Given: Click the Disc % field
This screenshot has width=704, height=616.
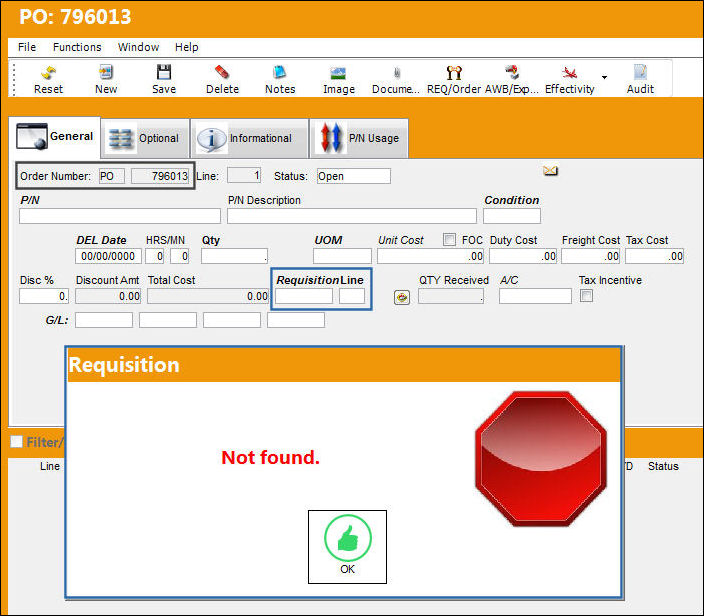Looking at the screenshot, I should [x=44, y=296].
